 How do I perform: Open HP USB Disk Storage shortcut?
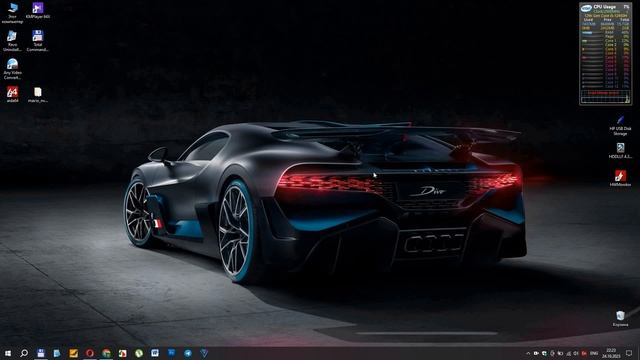coord(620,125)
